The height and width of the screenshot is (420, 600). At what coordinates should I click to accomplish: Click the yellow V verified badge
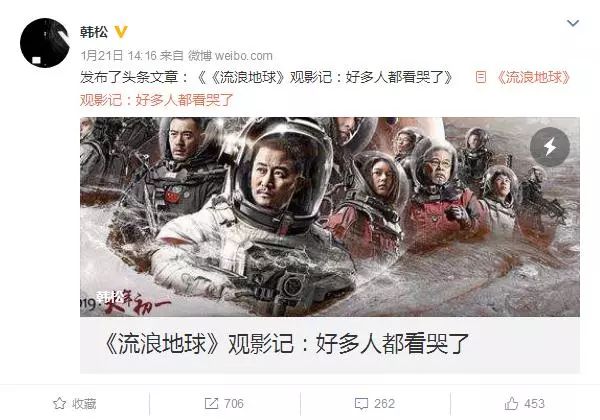(121, 32)
